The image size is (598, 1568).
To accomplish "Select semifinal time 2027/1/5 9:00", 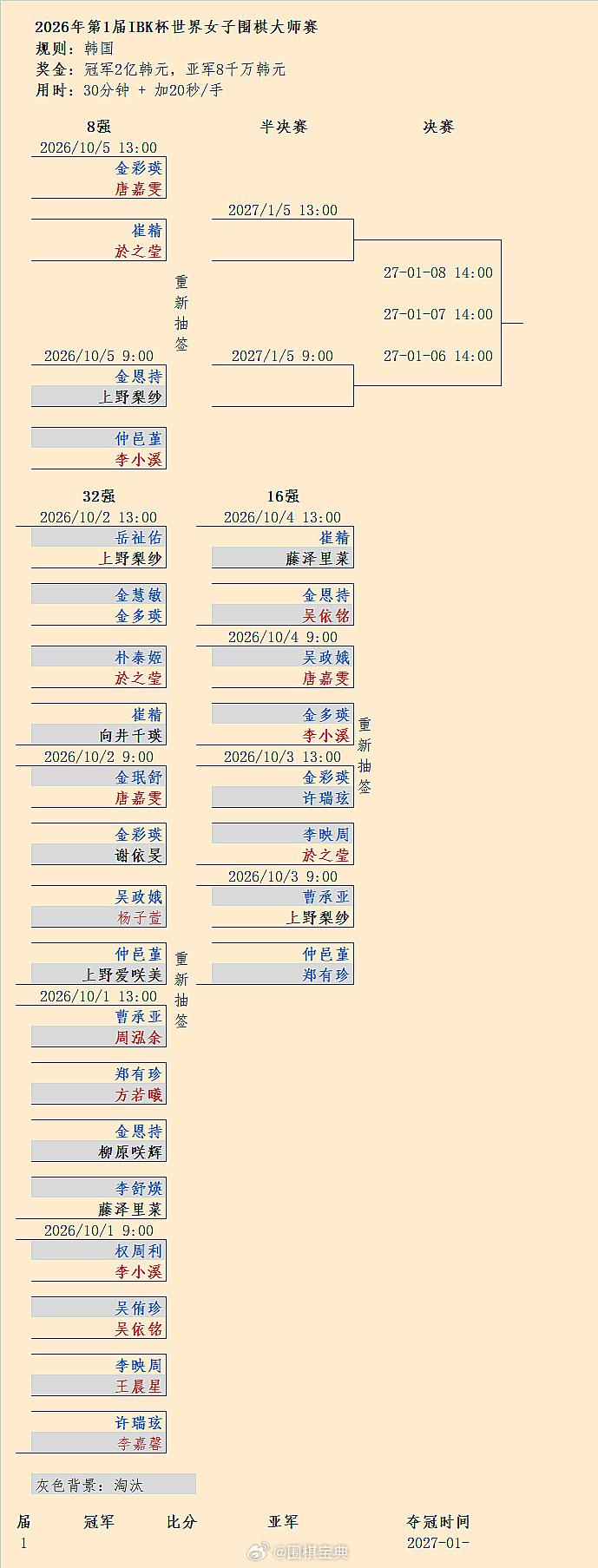I will click(x=283, y=356).
